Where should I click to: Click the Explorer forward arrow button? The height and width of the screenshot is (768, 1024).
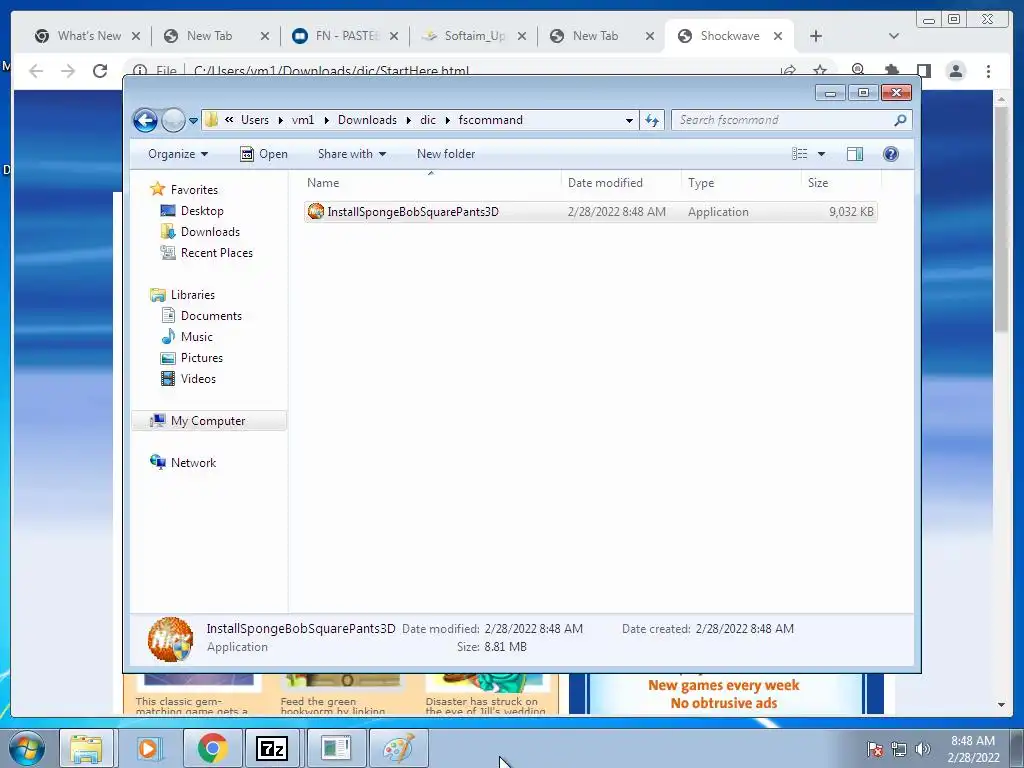click(x=173, y=120)
